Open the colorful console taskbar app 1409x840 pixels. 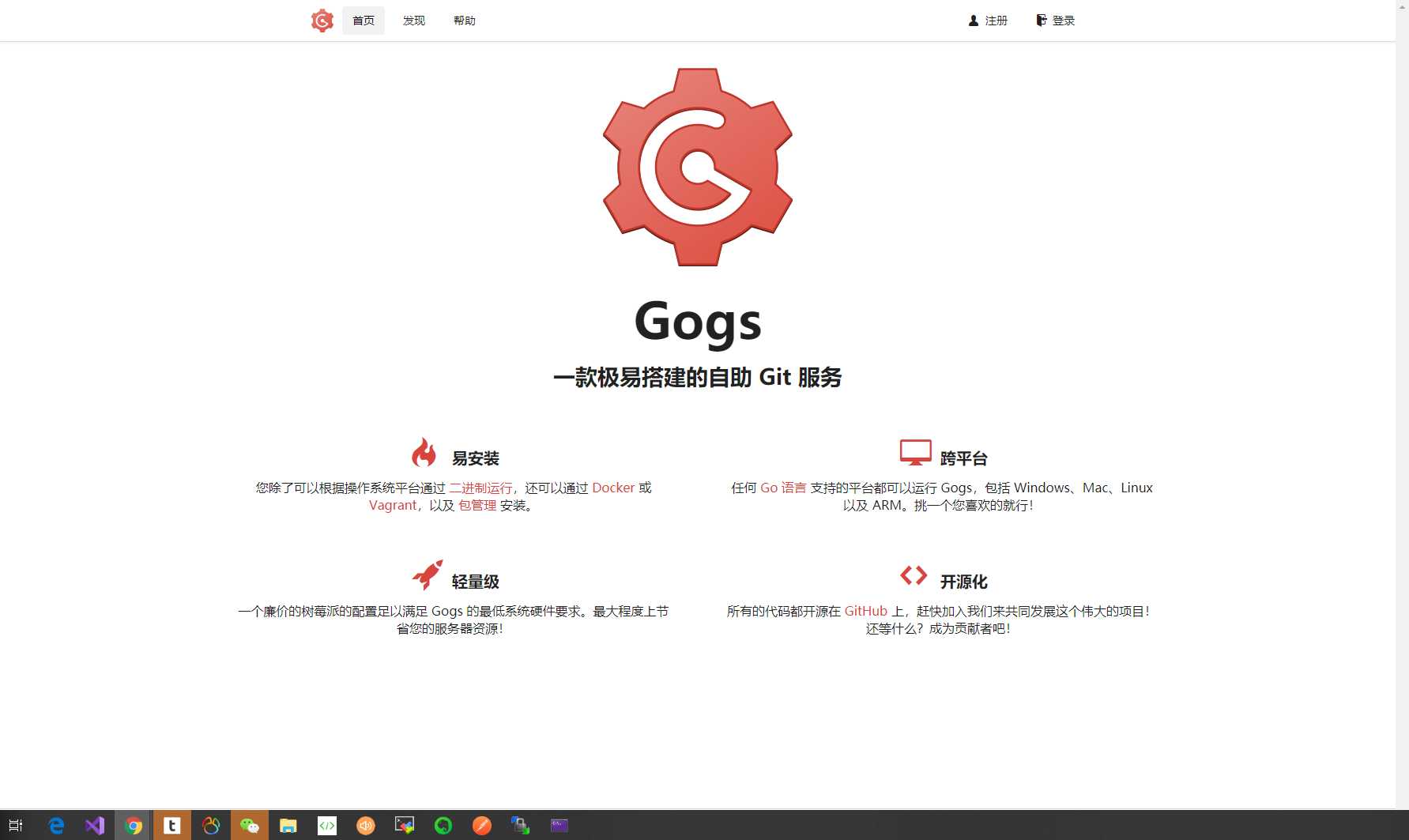point(404,826)
